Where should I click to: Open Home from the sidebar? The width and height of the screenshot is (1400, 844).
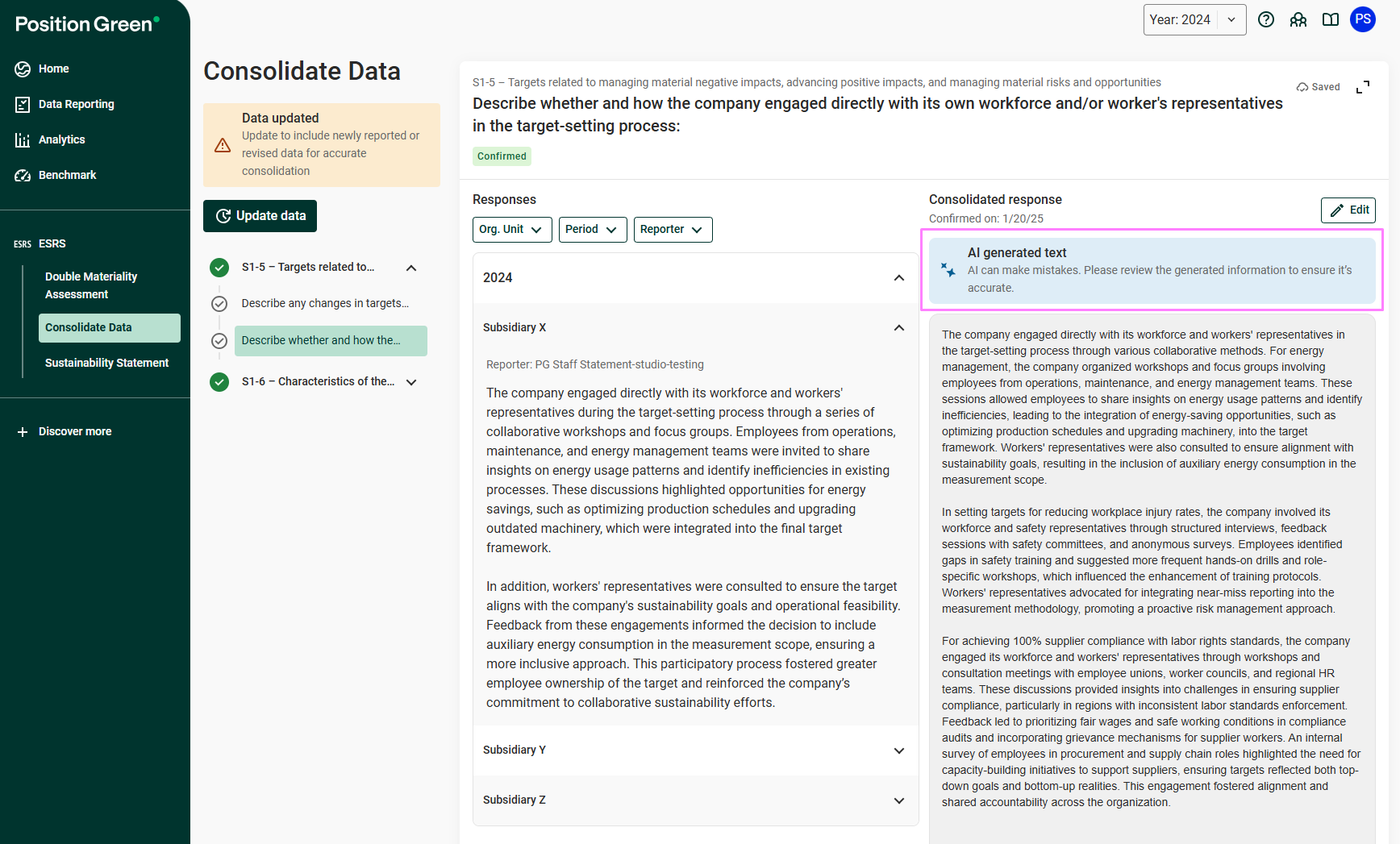click(x=53, y=69)
